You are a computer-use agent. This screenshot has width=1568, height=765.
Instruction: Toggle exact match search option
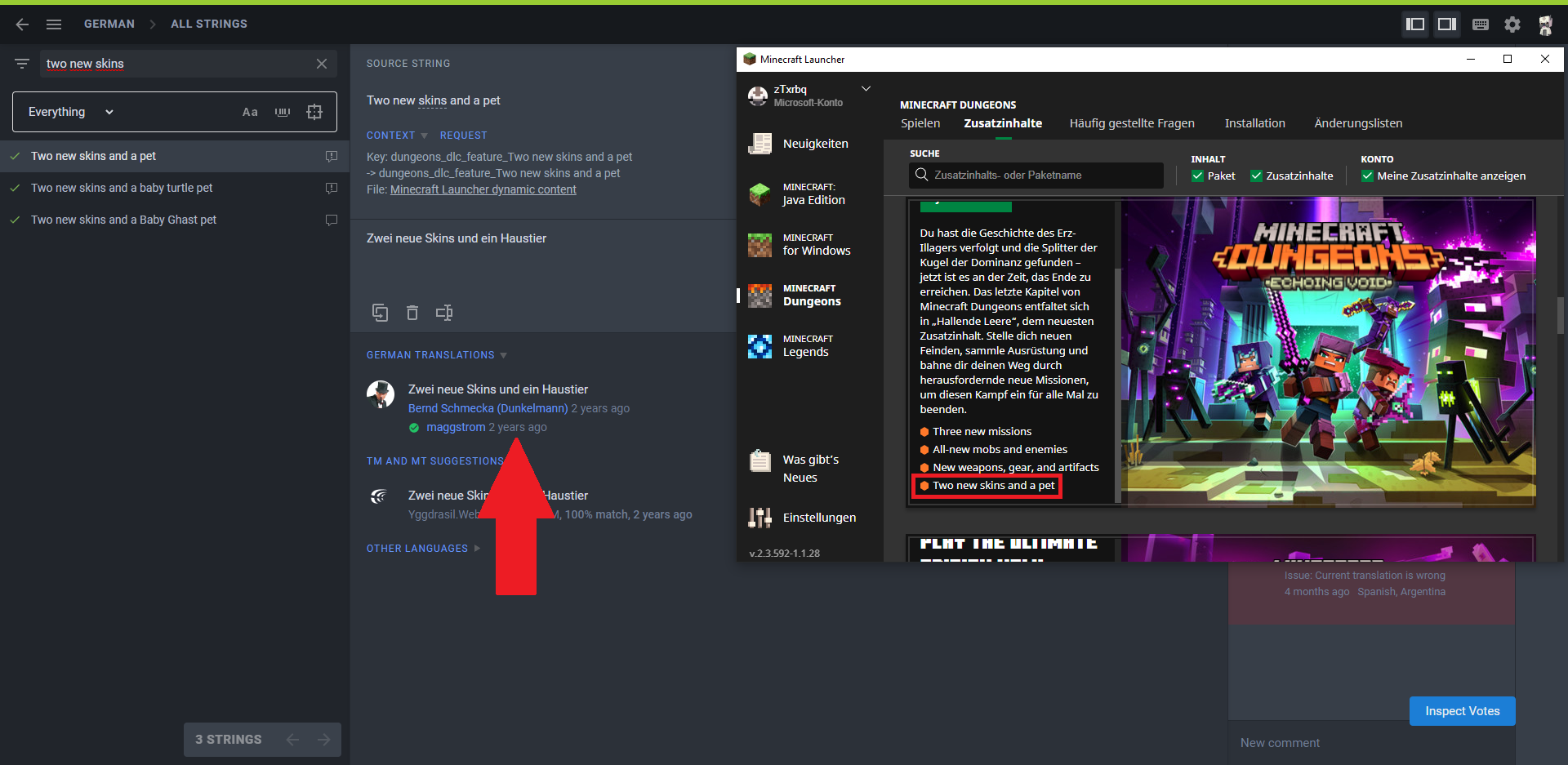(x=314, y=112)
